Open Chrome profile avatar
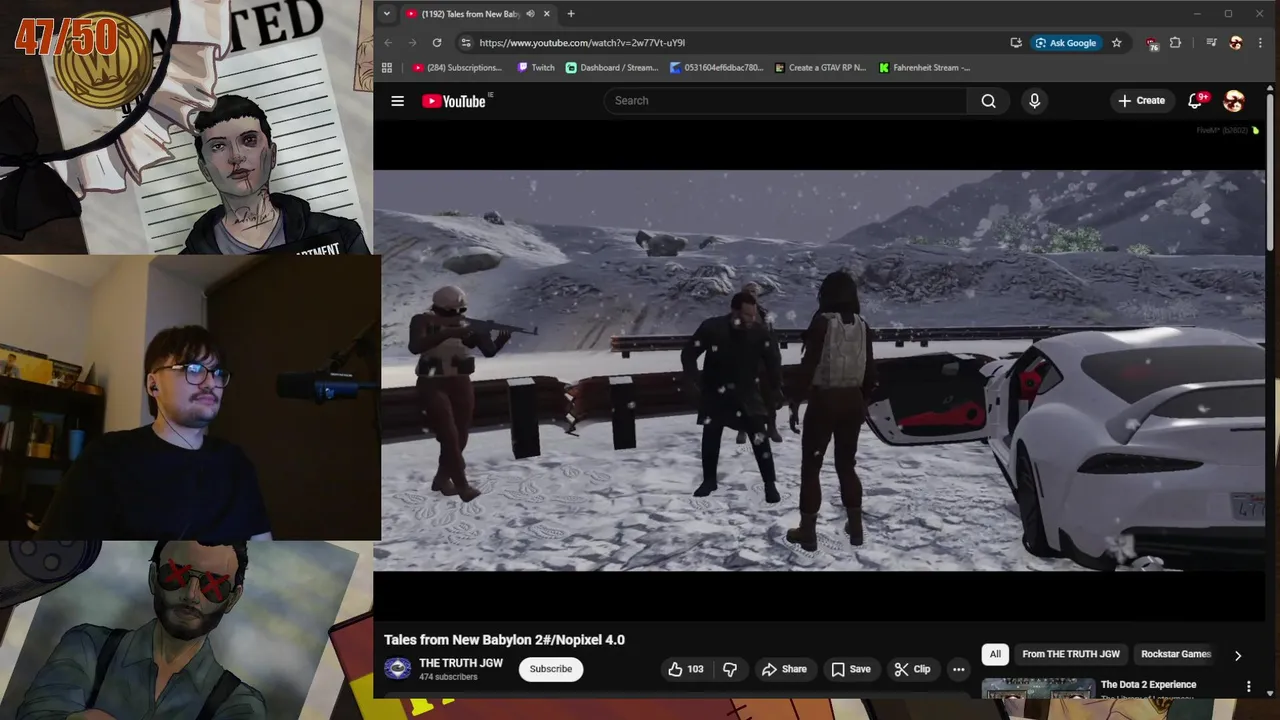The height and width of the screenshot is (720, 1280). (1236, 43)
